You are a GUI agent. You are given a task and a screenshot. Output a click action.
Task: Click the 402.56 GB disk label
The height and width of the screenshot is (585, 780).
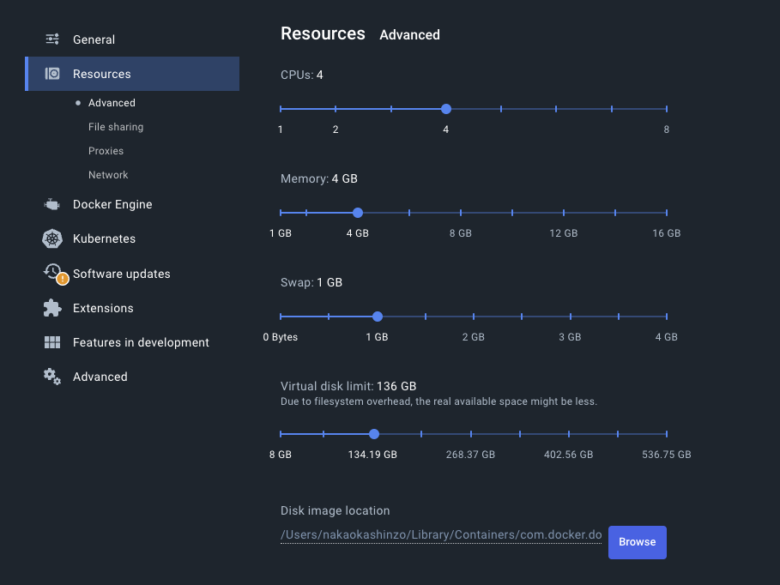pos(569,454)
